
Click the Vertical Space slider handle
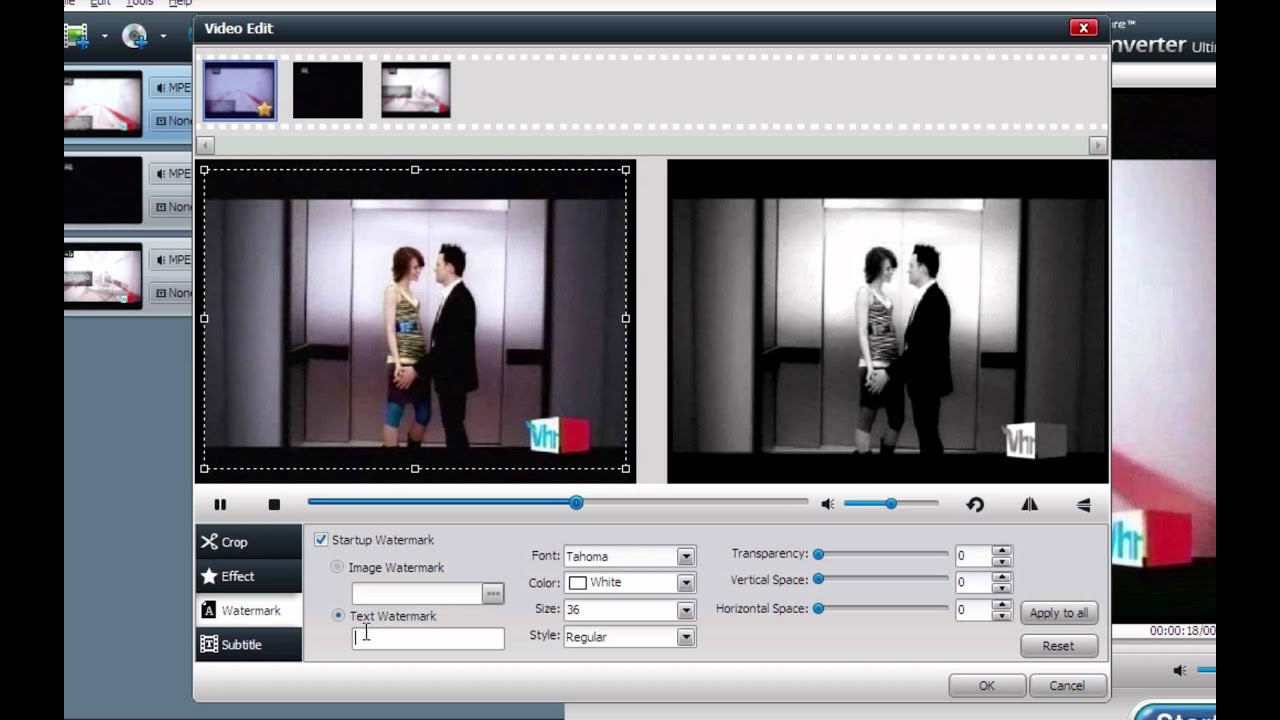click(x=818, y=579)
